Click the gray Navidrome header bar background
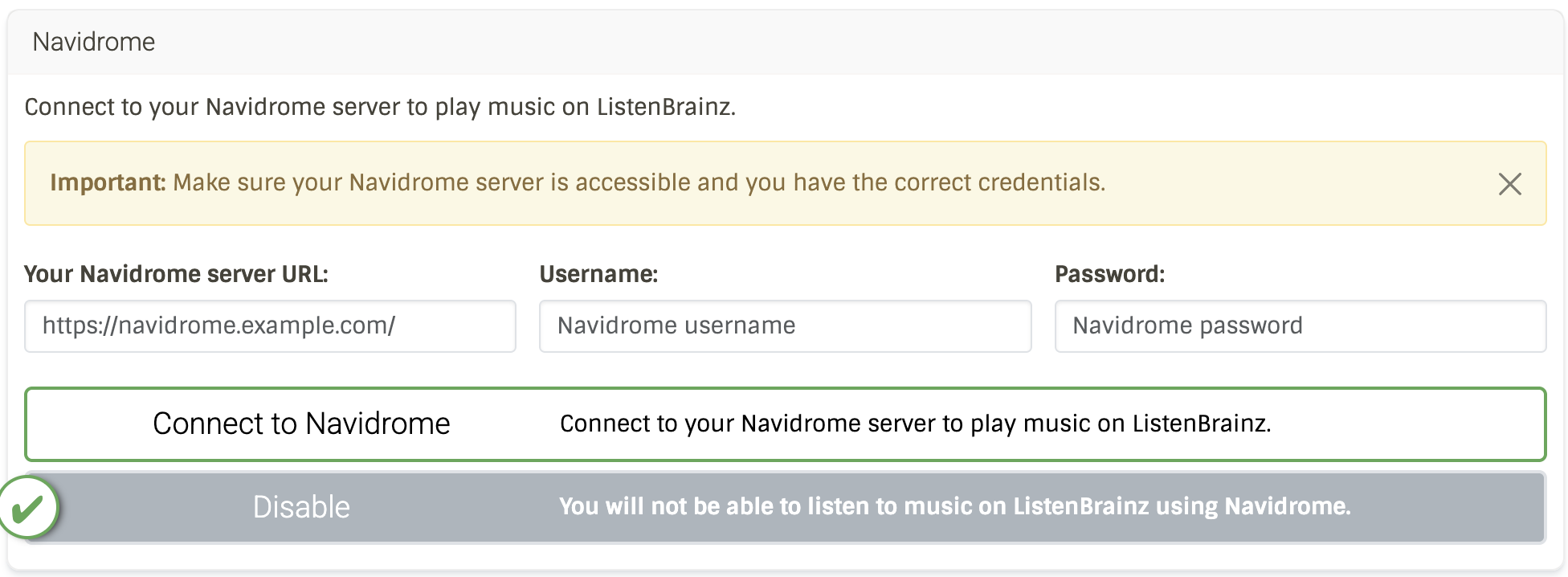Viewport: 1568px width, 577px height. 860,42
